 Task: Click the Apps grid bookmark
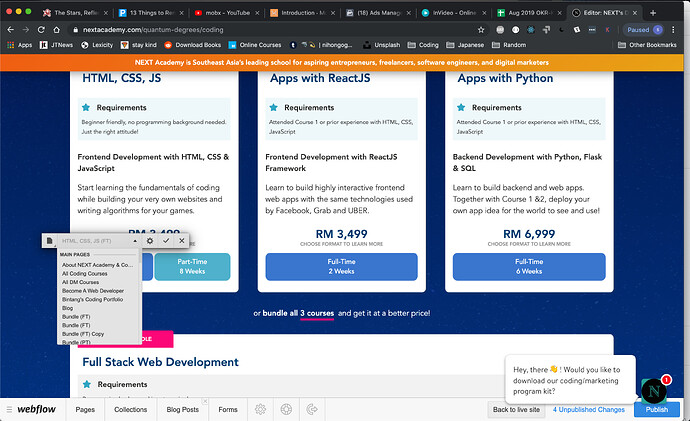pos(20,45)
